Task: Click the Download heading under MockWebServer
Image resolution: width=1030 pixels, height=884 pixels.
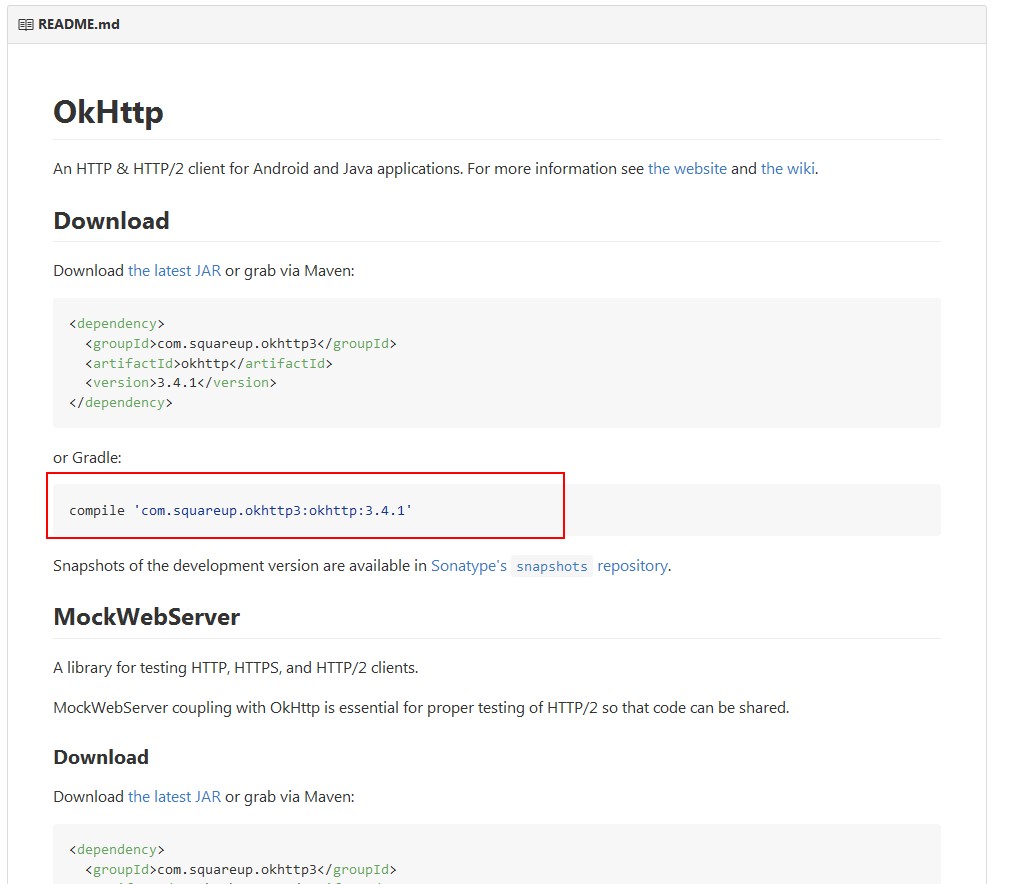Action: 101,757
